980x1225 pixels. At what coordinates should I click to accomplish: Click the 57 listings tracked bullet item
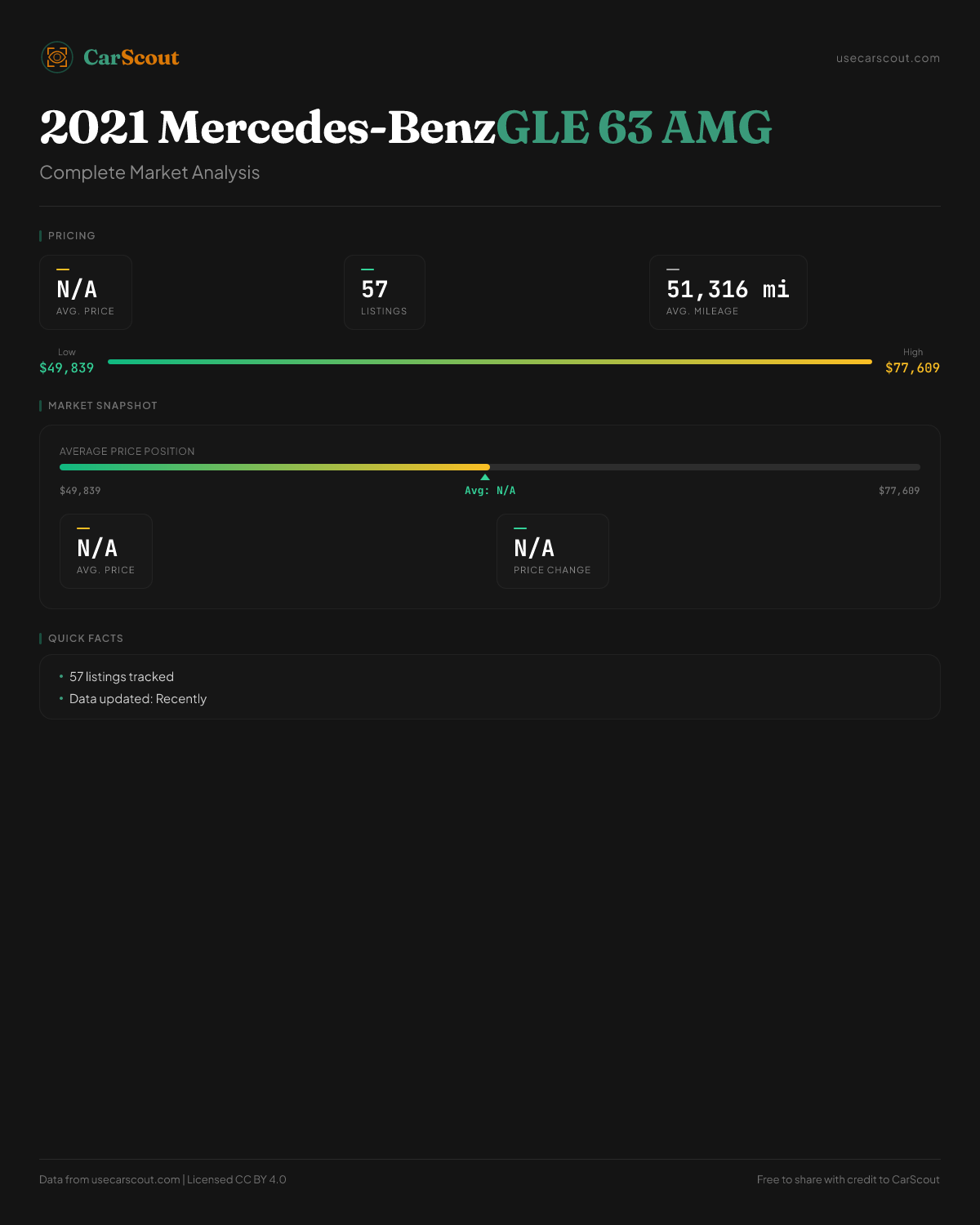122,677
